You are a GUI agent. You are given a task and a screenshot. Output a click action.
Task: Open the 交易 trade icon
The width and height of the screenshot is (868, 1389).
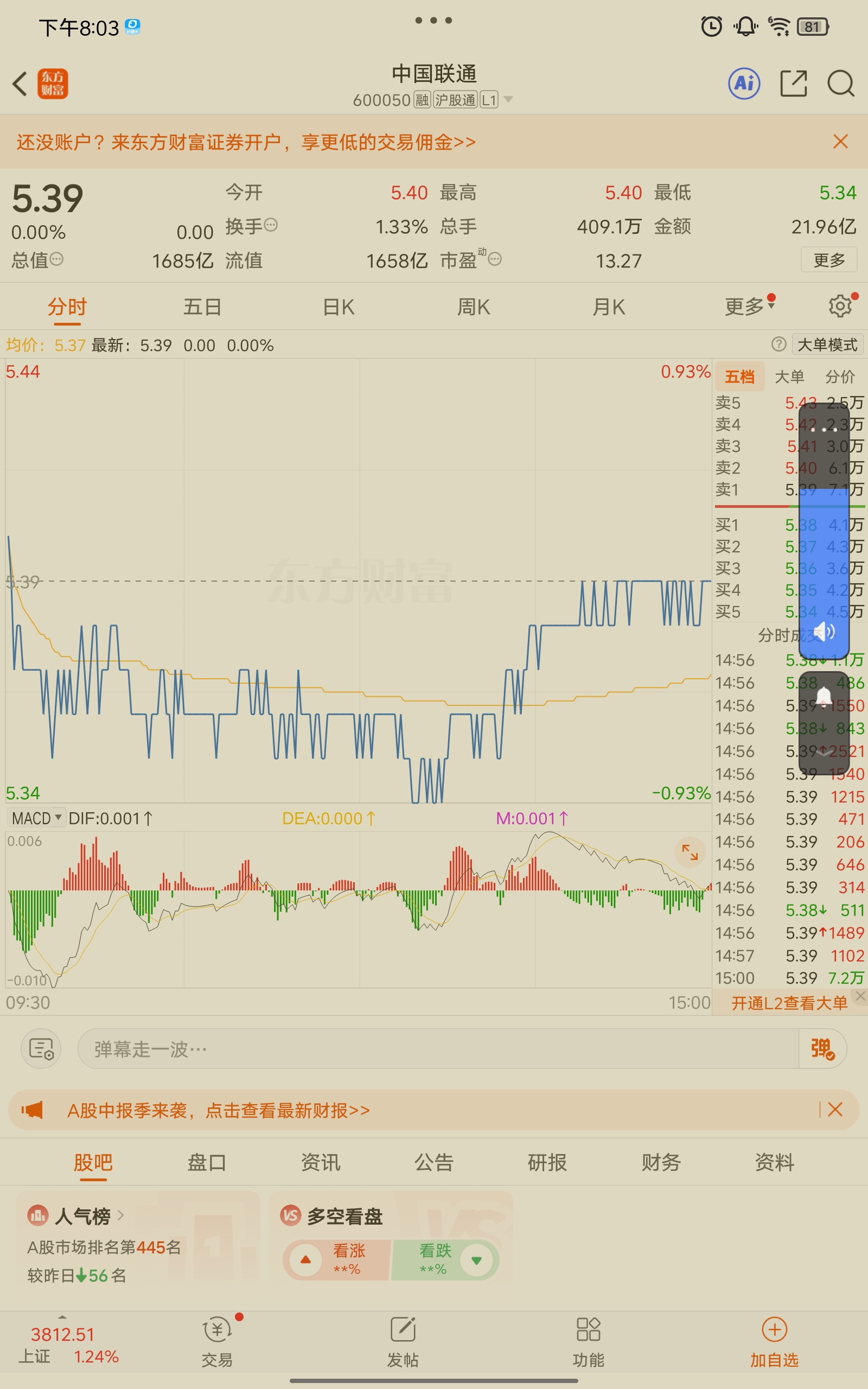217,1341
